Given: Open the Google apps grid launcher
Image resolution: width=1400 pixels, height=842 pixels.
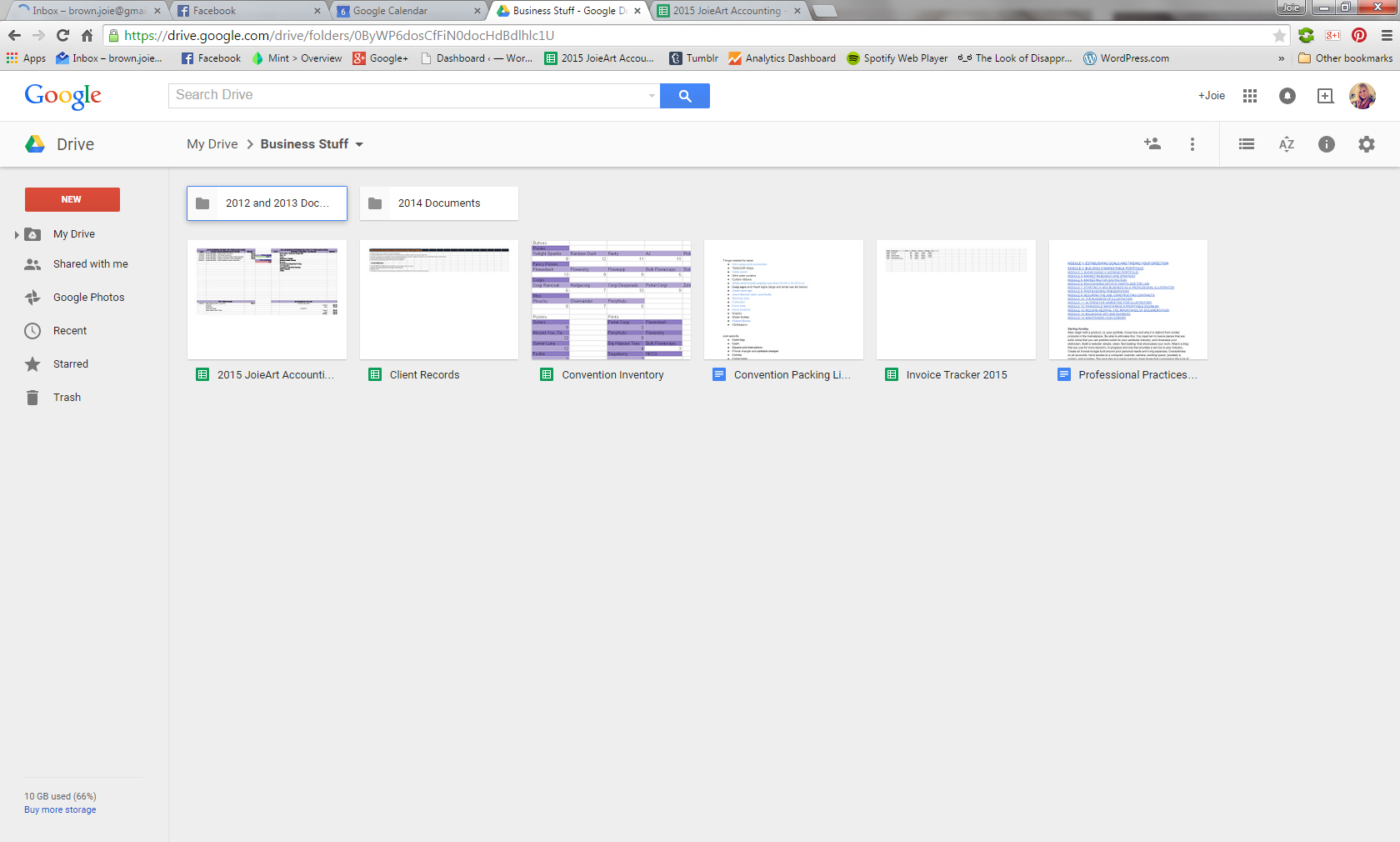Looking at the screenshot, I should [x=1250, y=96].
